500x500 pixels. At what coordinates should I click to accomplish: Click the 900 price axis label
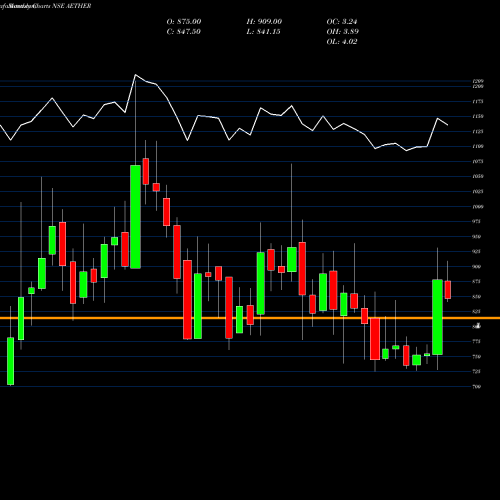point(477,267)
